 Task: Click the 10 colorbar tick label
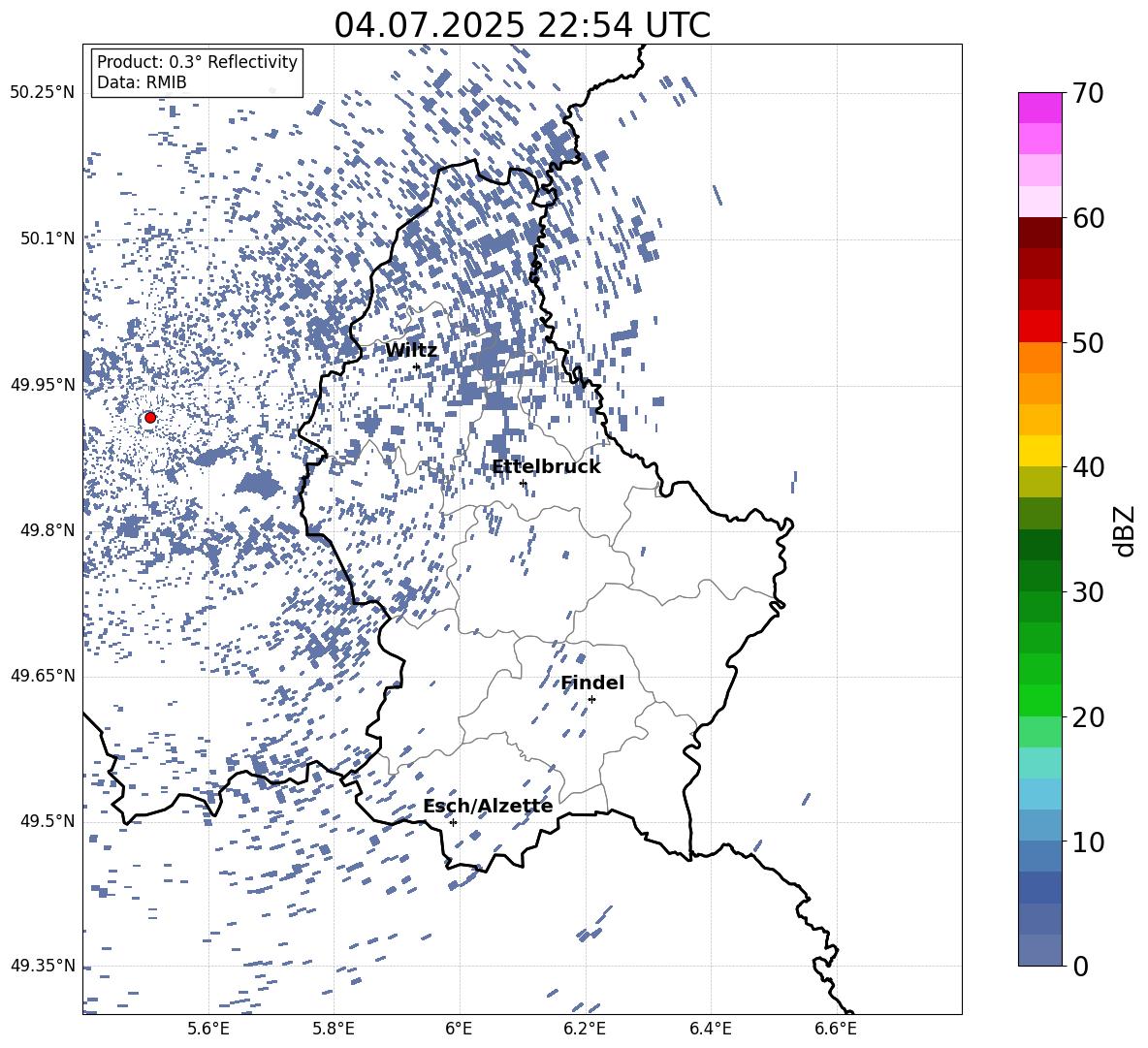pos(1088,842)
